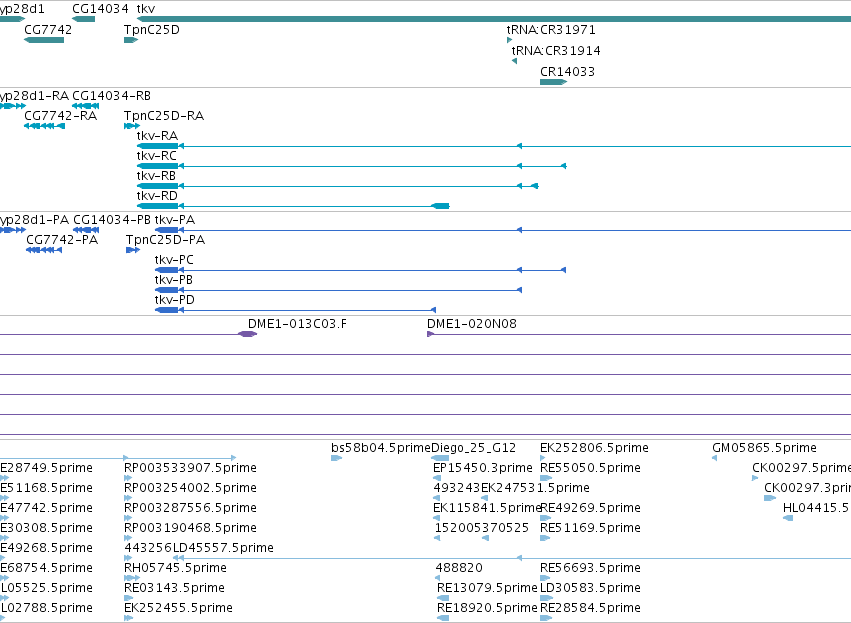
Task: Select the CG7742 gene bar
Action: click(44, 40)
